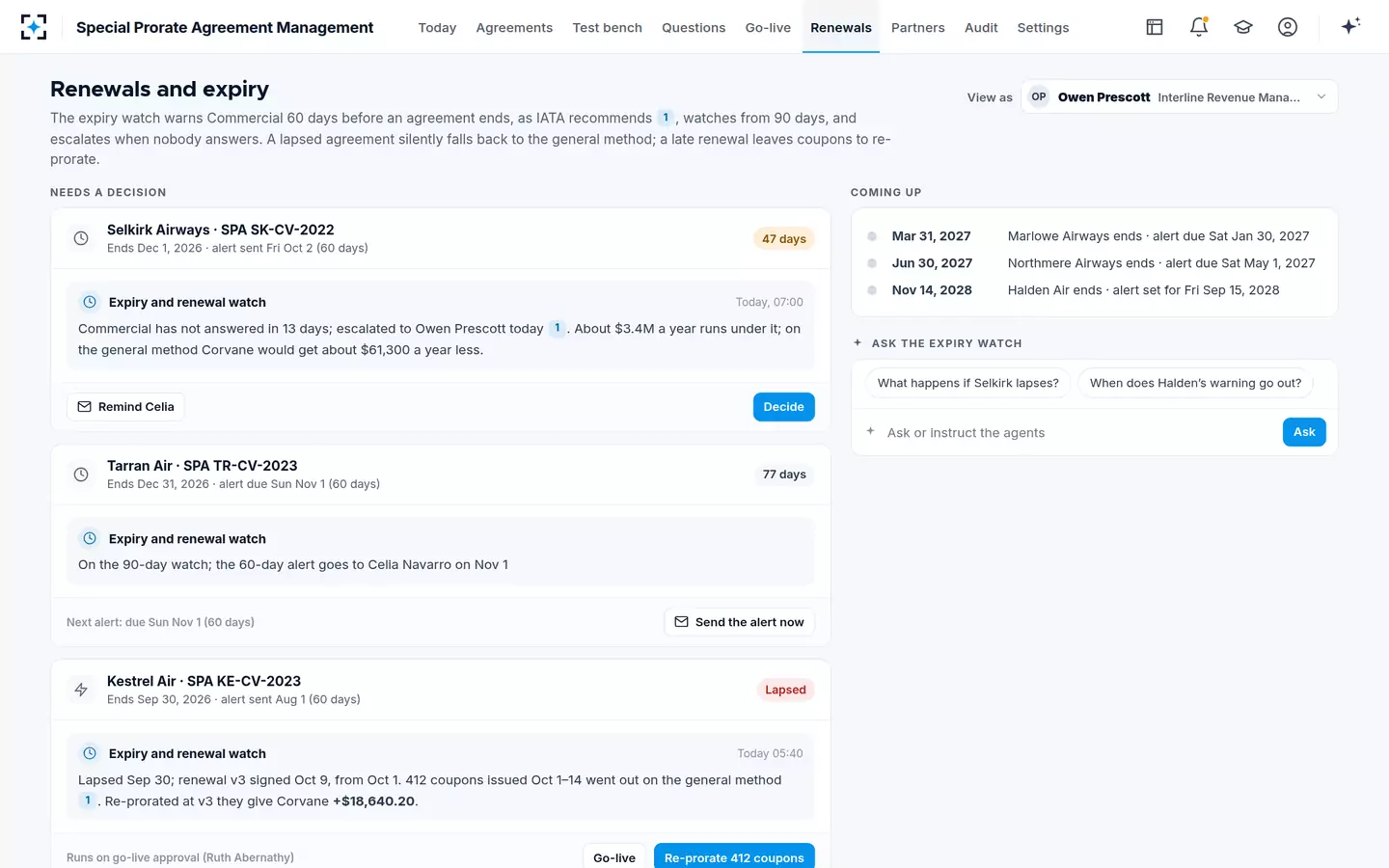The height and width of the screenshot is (868, 1389).
Task: Click Send the alert now
Action: click(x=739, y=622)
